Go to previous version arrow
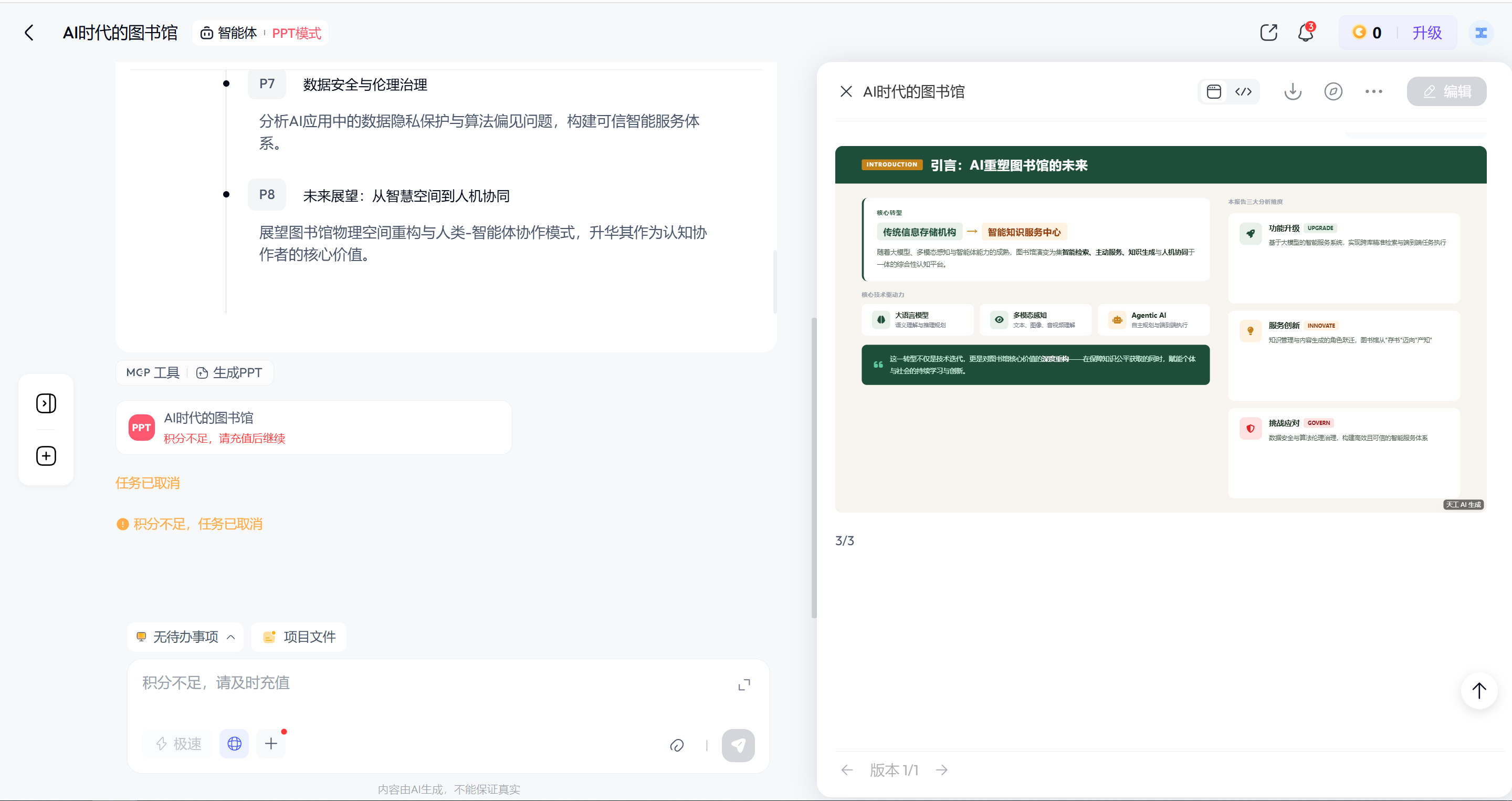Screen dimensions: 1512x801 tap(846, 770)
